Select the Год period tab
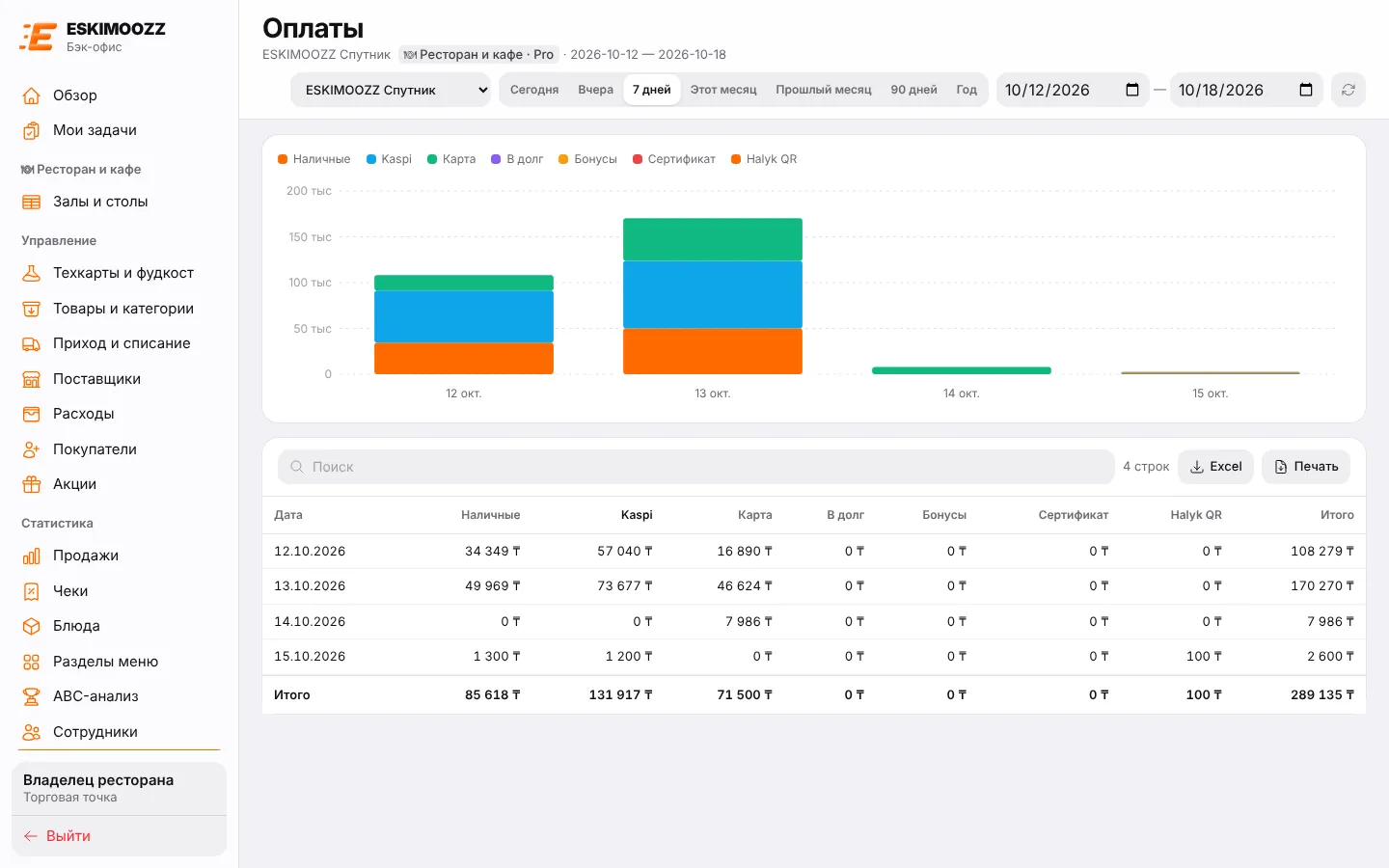Image resolution: width=1389 pixels, height=868 pixels. click(x=967, y=90)
